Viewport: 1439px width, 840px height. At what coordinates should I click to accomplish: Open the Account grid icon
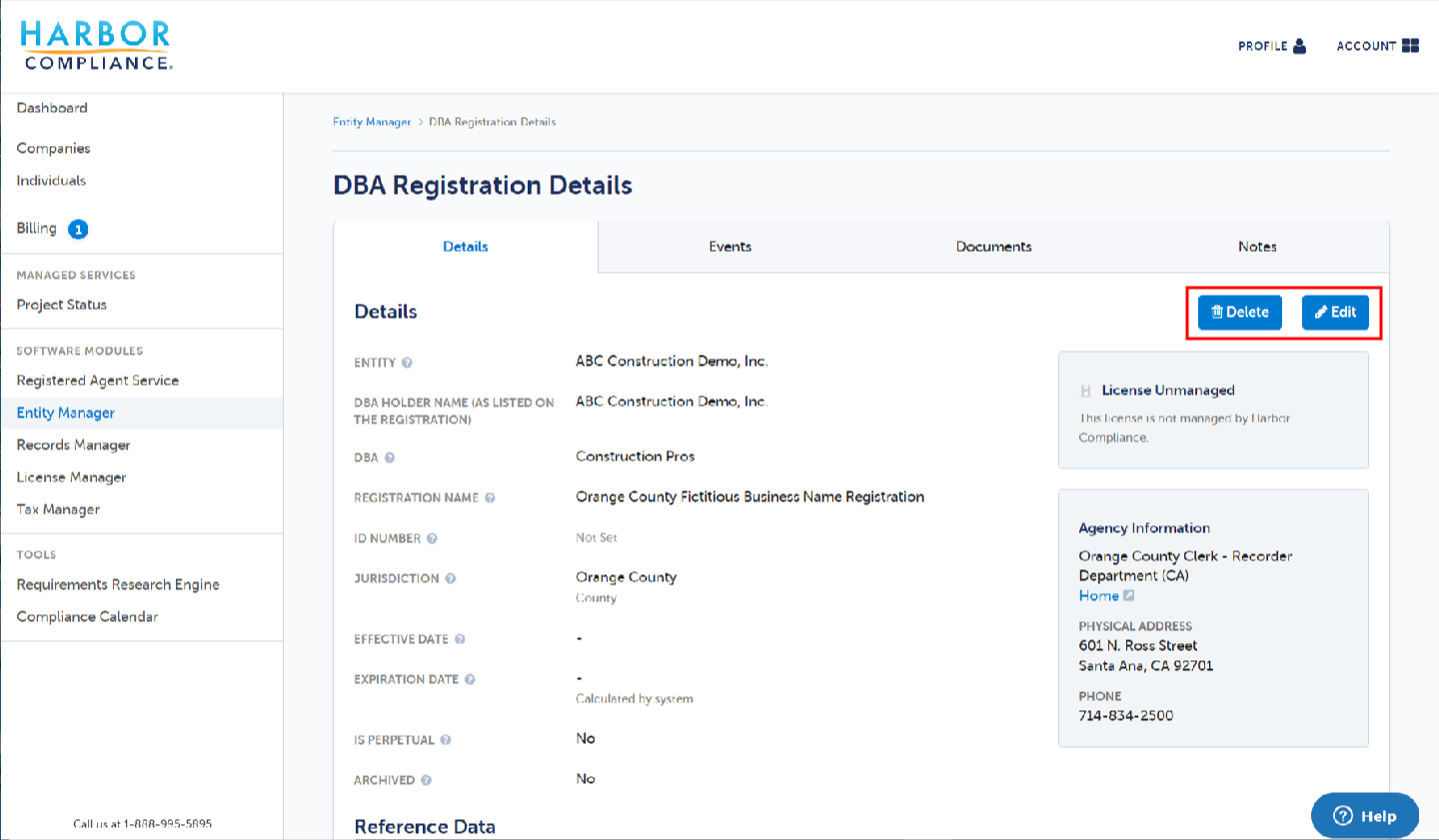pyautogui.click(x=1410, y=46)
